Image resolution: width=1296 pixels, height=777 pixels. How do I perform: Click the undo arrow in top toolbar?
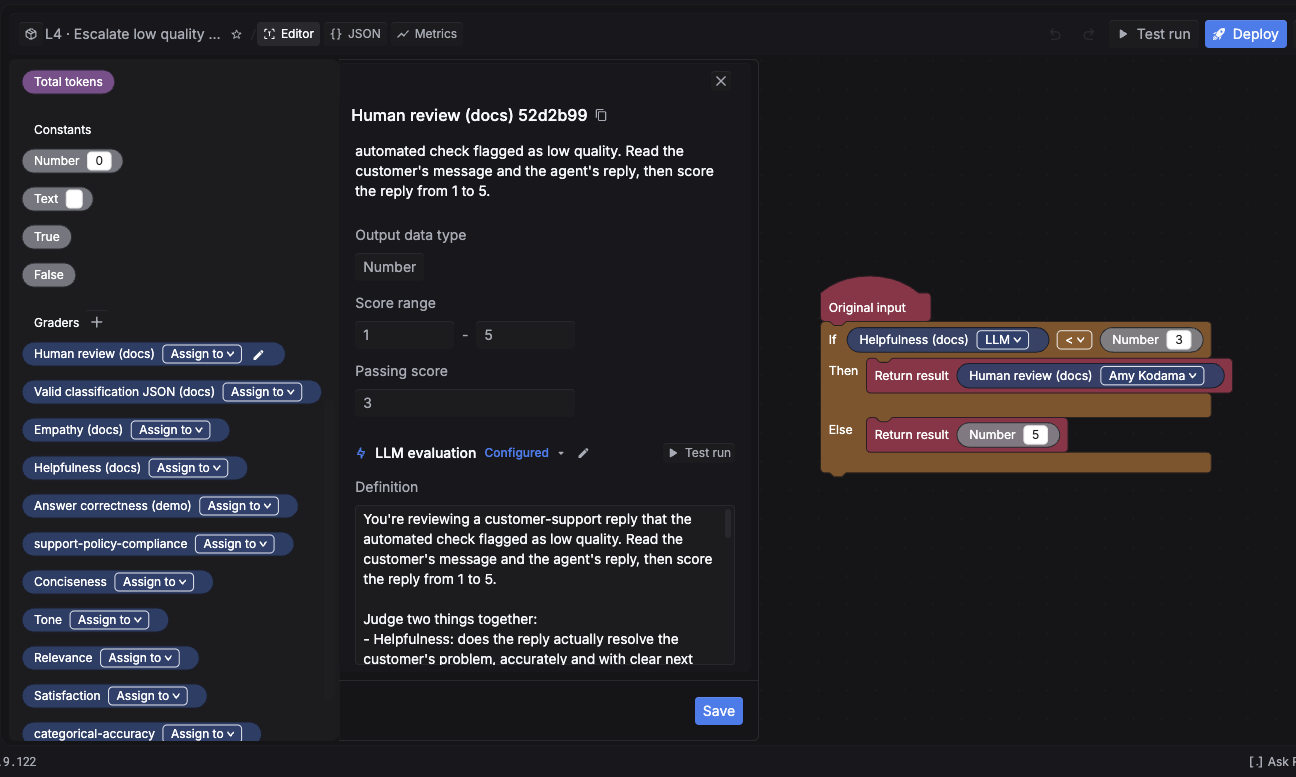pyautogui.click(x=1055, y=34)
